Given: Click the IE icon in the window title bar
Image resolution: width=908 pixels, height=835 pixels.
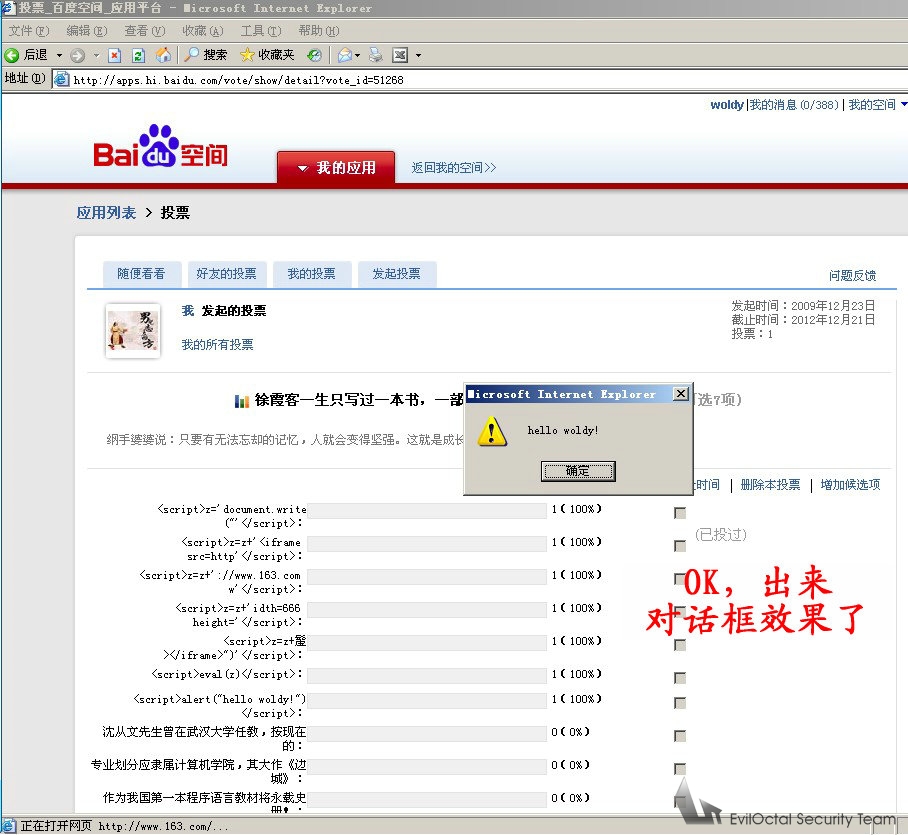Looking at the screenshot, I should (8, 8).
